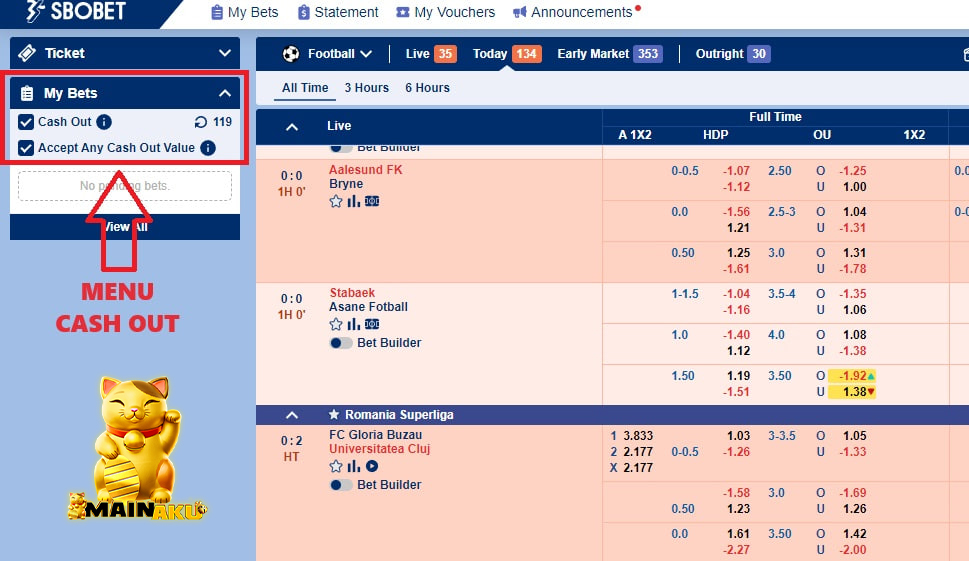Switch to Today 134 tab
Screen dimensions: 969x561
point(507,54)
